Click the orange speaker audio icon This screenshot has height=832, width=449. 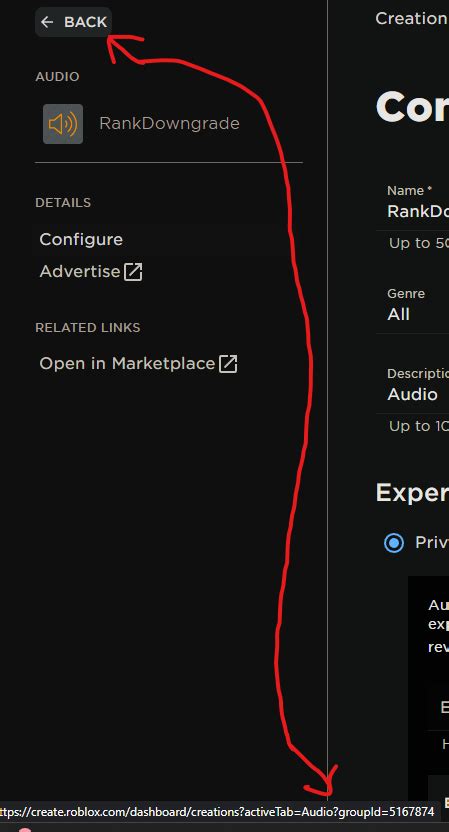[63, 124]
